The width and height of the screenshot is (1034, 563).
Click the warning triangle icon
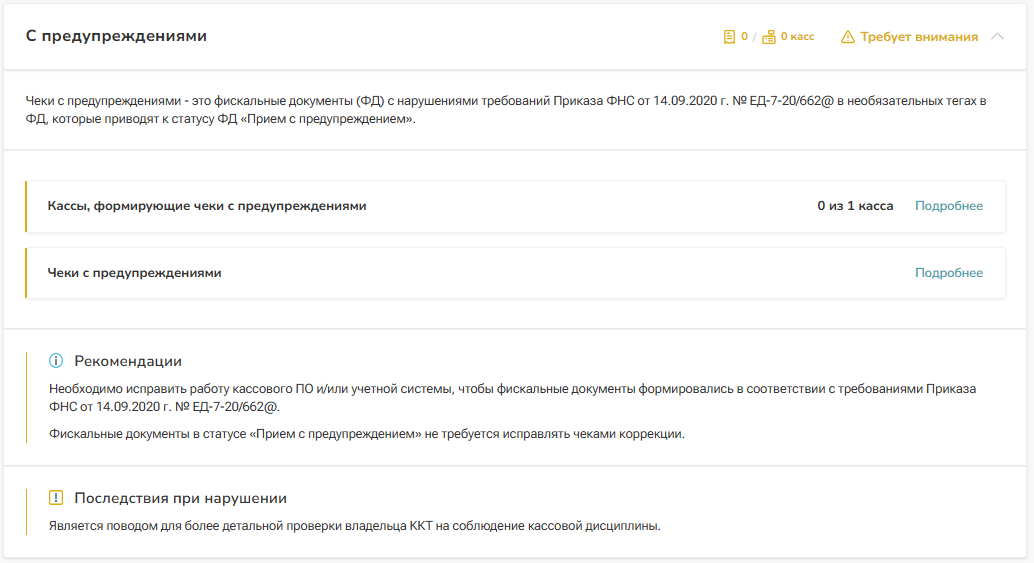[848, 37]
